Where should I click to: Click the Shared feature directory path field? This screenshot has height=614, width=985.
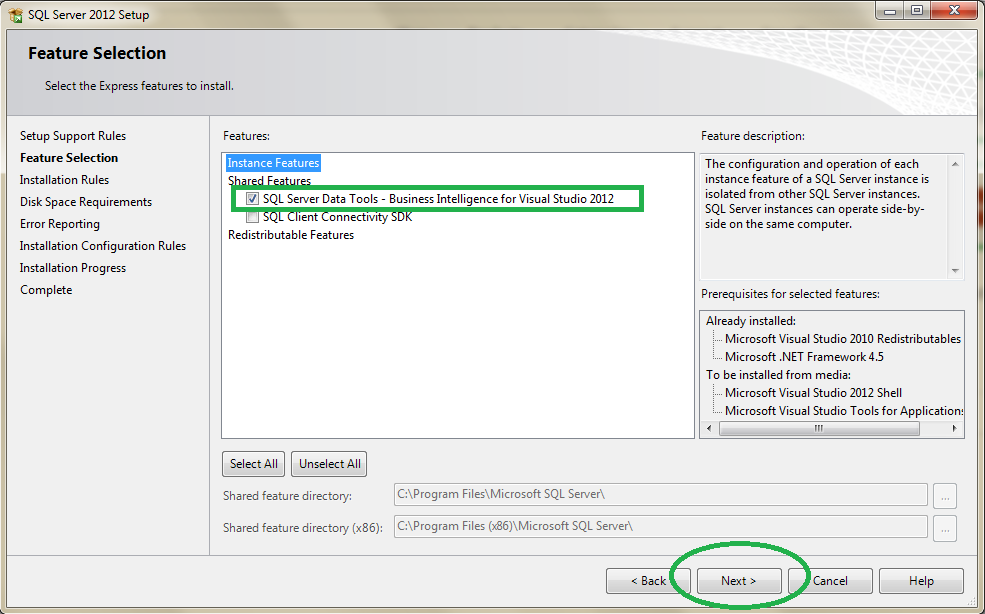point(661,495)
